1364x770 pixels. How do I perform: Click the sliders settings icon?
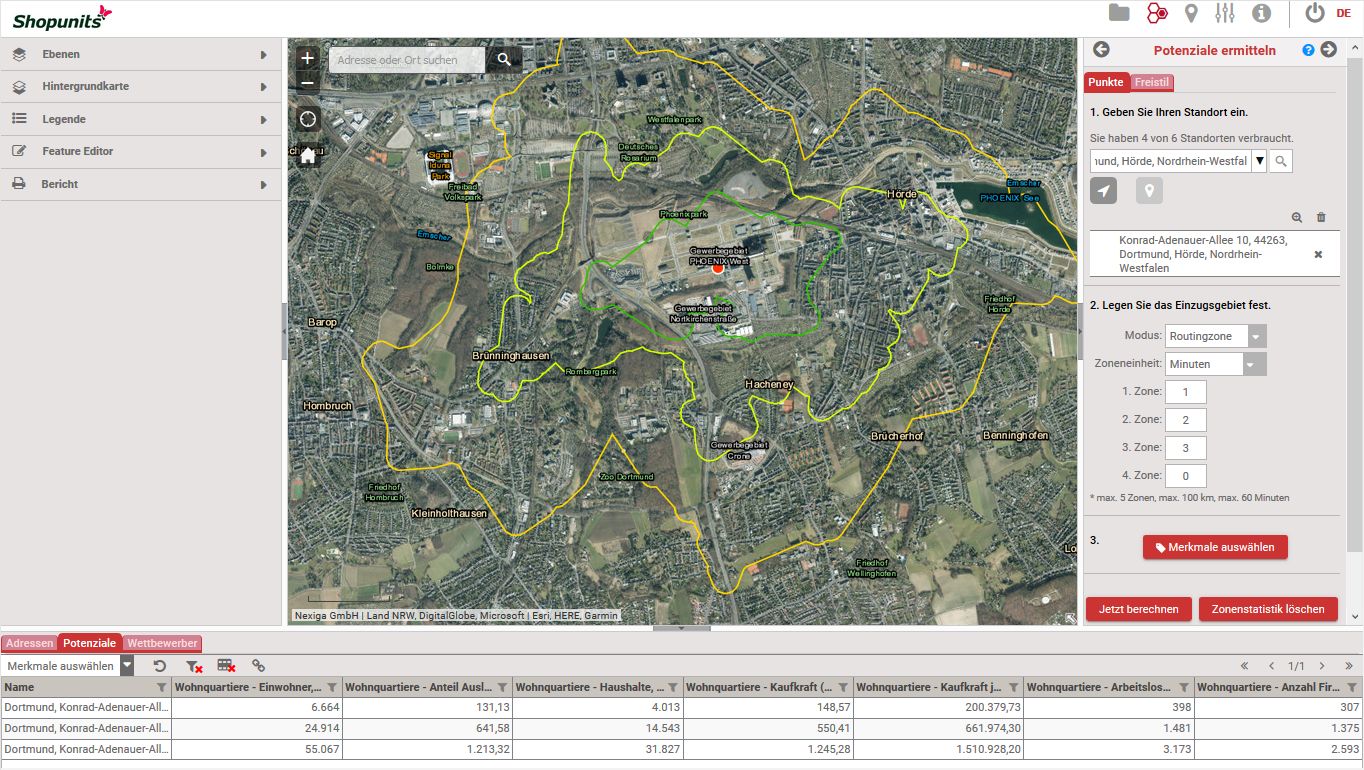pos(1225,13)
